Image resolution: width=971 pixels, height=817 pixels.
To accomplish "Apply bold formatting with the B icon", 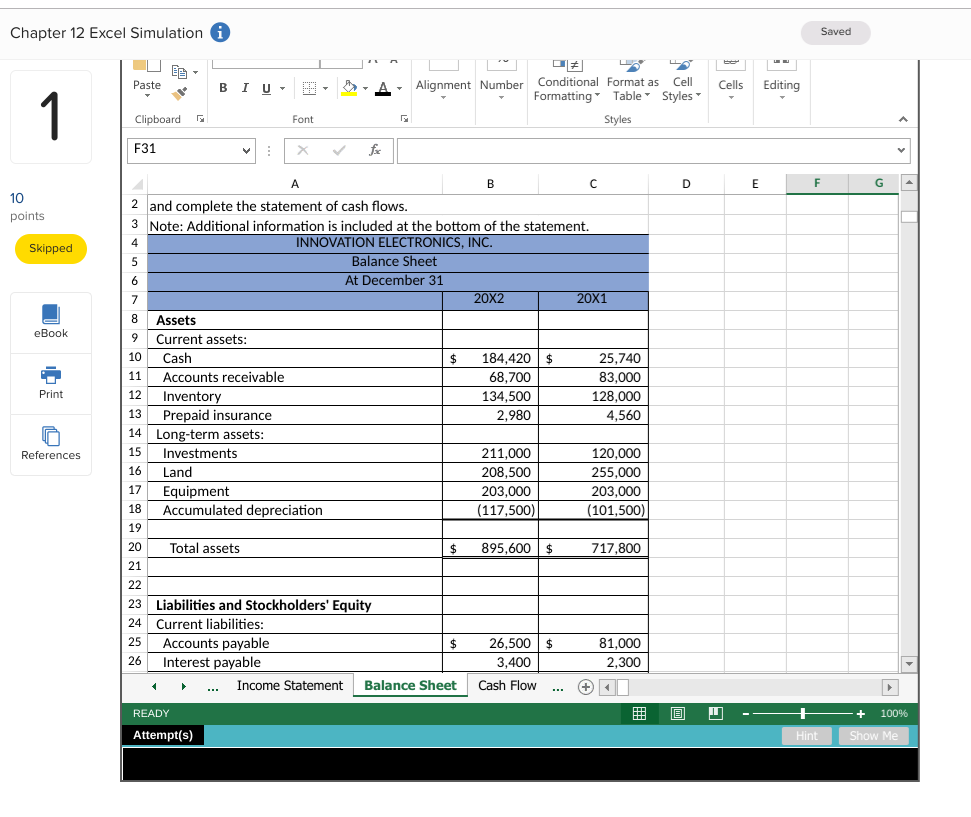I will pyautogui.click(x=222, y=87).
